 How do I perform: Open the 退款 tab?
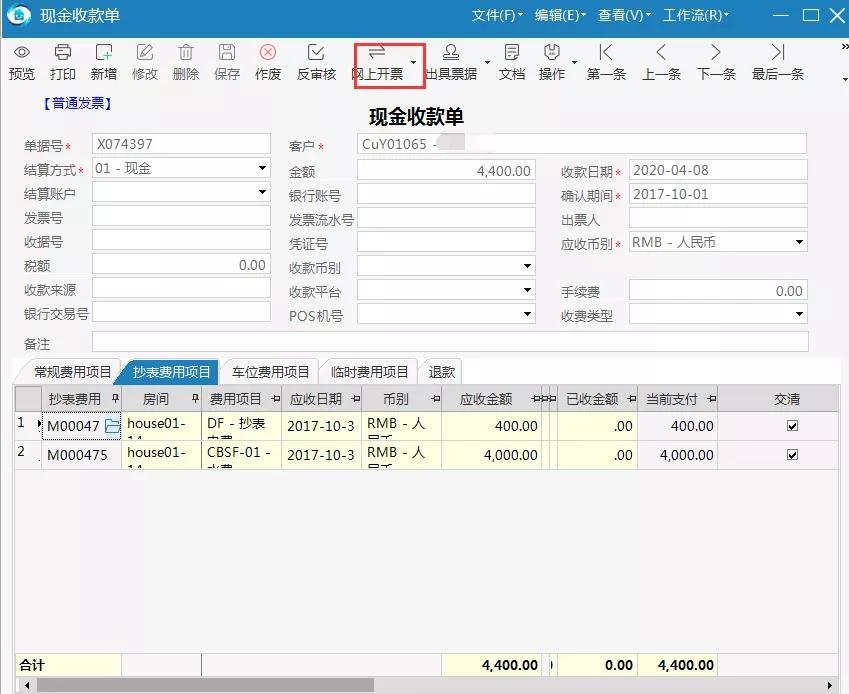[x=441, y=372]
